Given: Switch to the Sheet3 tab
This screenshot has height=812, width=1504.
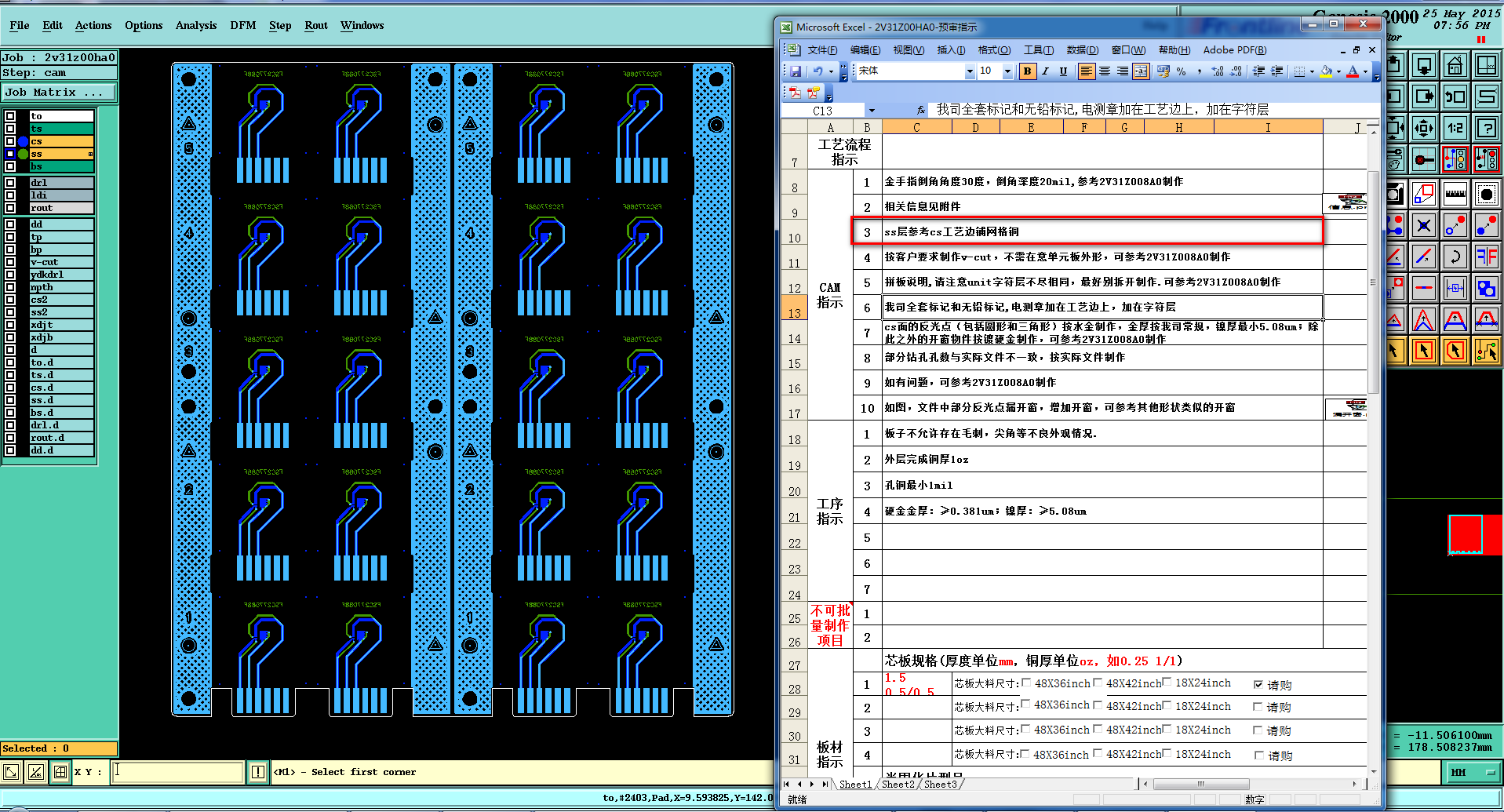Looking at the screenshot, I should 941,784.
